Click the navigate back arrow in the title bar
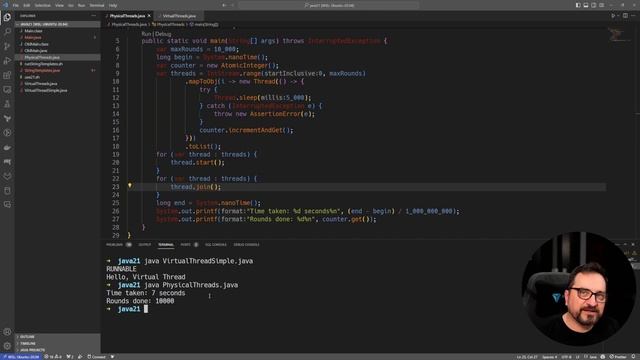This screenshot has width=640, height=360. 224,5
